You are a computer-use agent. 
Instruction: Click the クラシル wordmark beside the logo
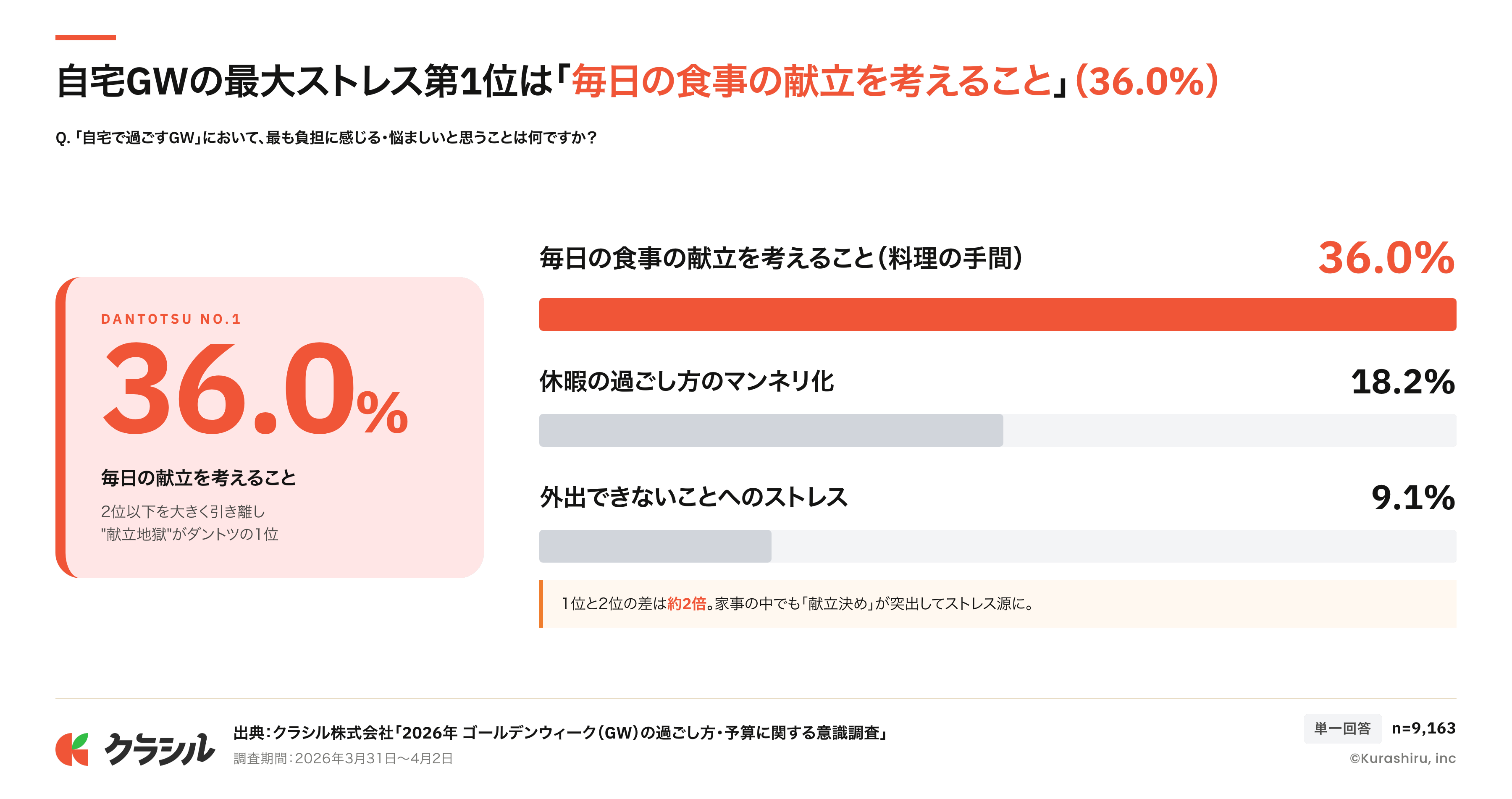coord(160,749)
